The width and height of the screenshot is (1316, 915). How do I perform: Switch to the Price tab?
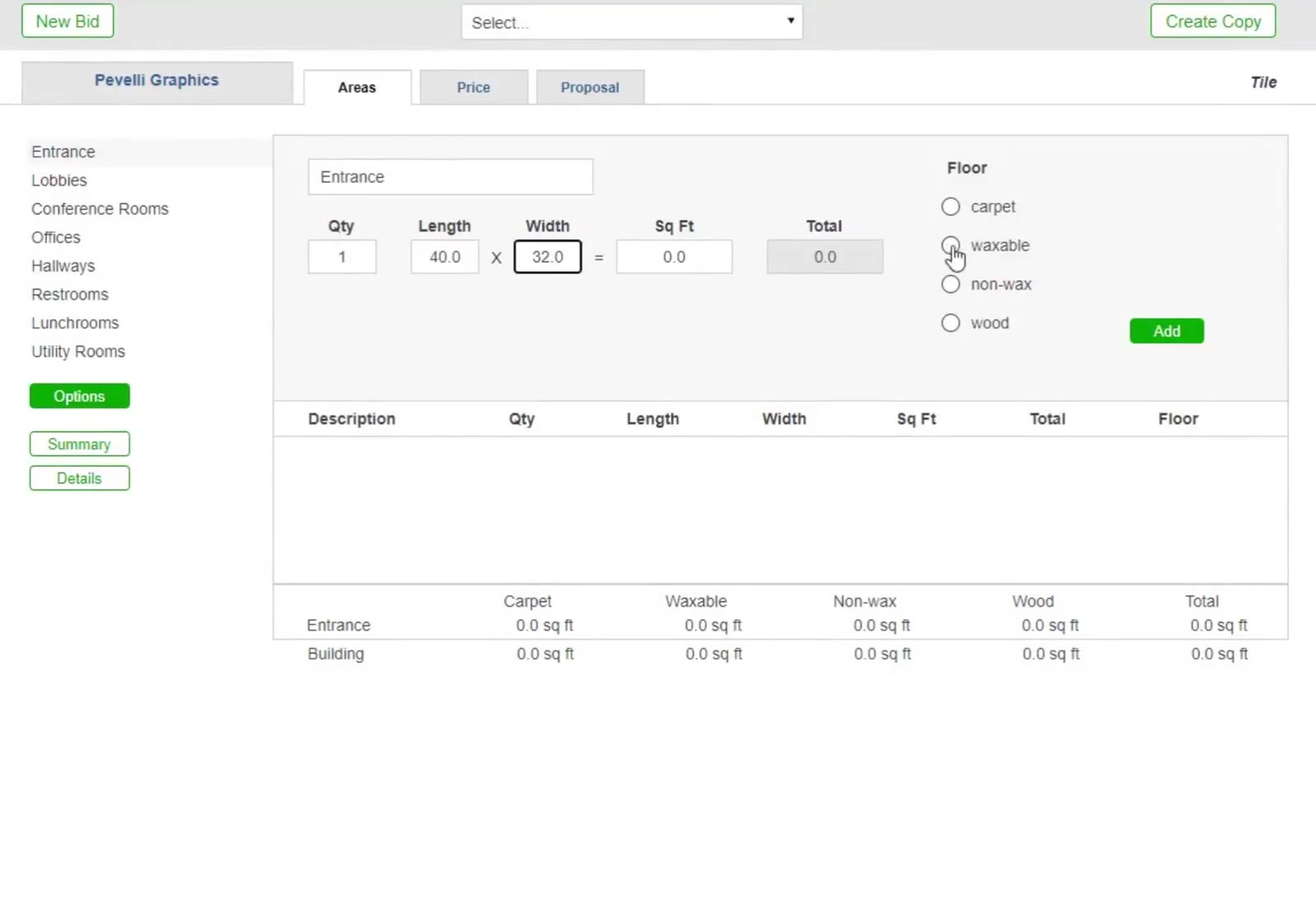[474, 87]
